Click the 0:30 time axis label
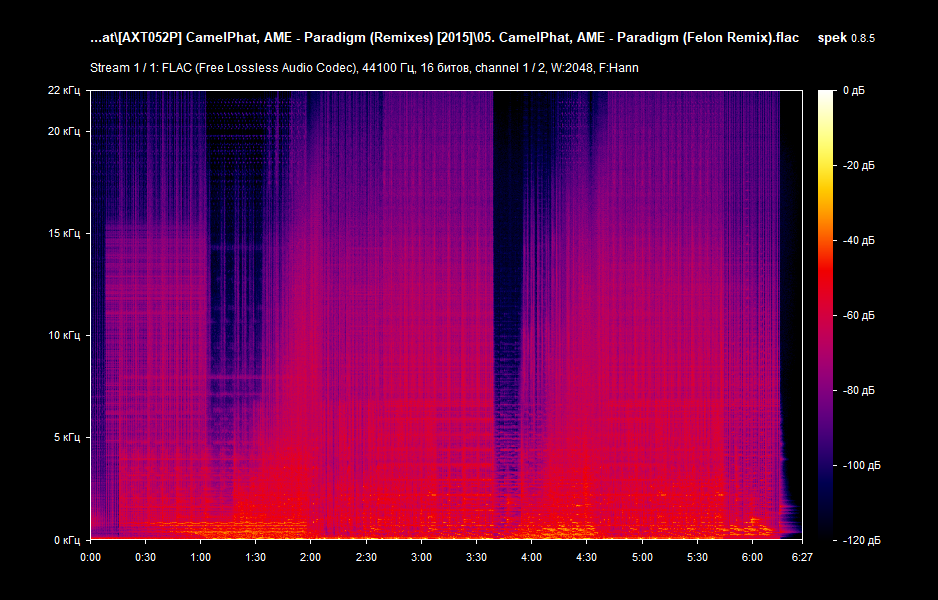Screen dimensions: 938x600 click(145, 558)
